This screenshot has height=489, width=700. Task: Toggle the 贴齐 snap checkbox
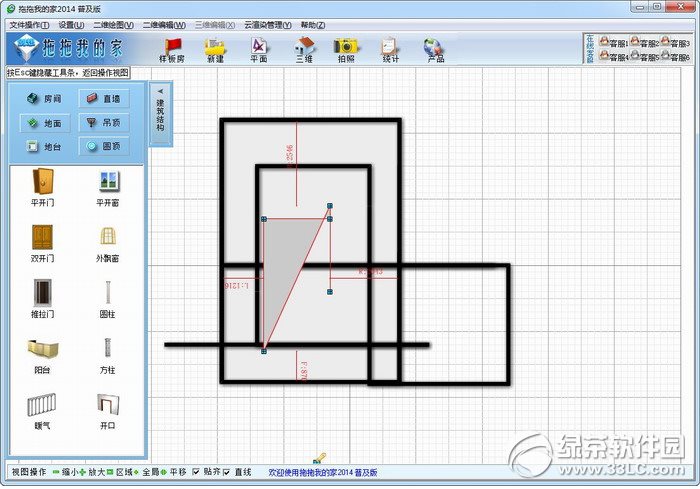click(x=196, y=472)
